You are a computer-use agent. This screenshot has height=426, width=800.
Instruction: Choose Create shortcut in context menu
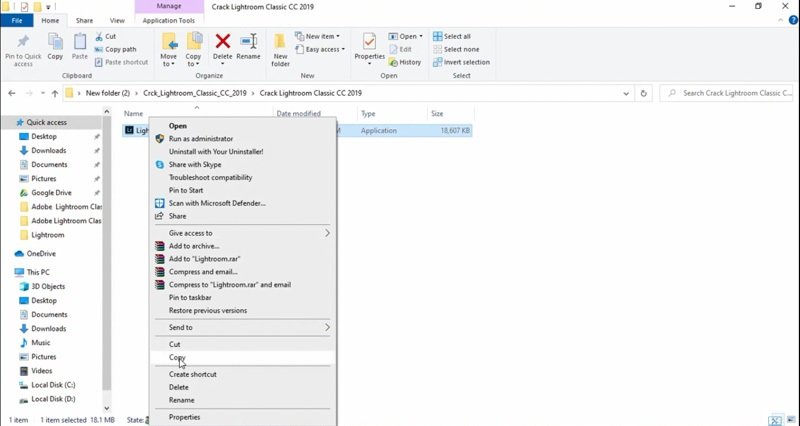[243, 374]
